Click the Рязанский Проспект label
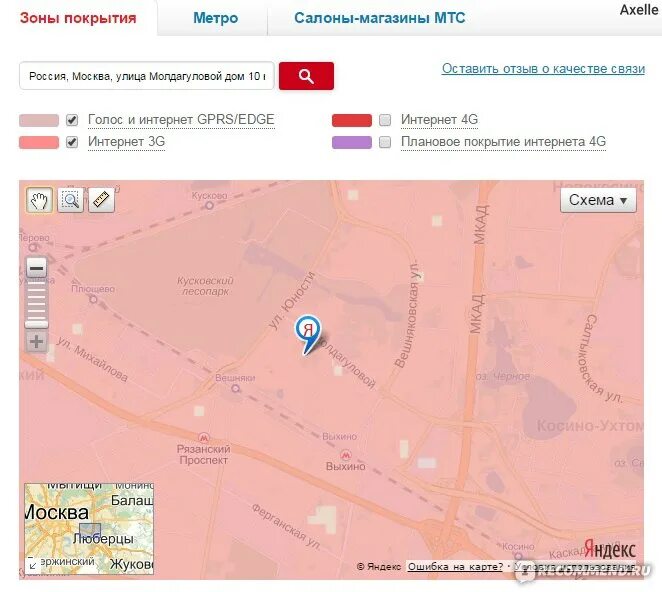Viewport: 662px width, 592px height. pyautogui.click(x=203, y=455)
